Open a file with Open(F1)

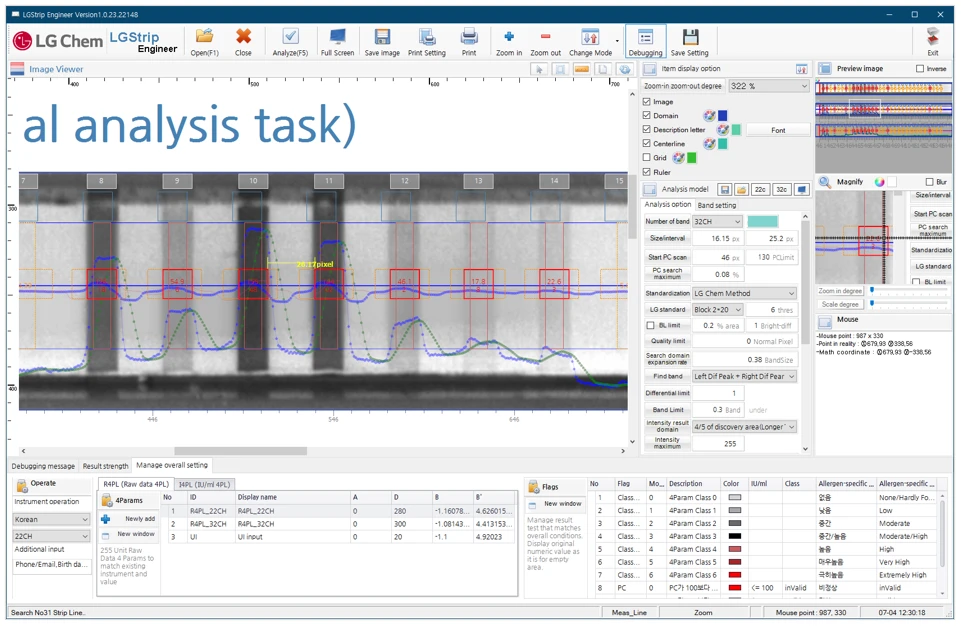(x=204, y=42)
